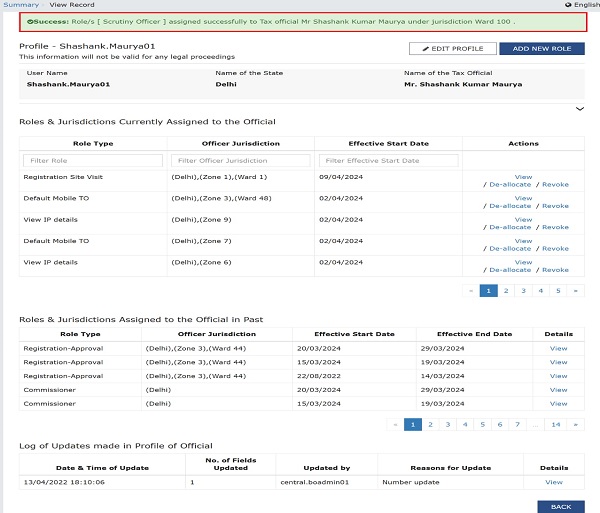Viewport: 600px width, 513px height.
Task: Go to next page of past roles
Action: point(576,425)
